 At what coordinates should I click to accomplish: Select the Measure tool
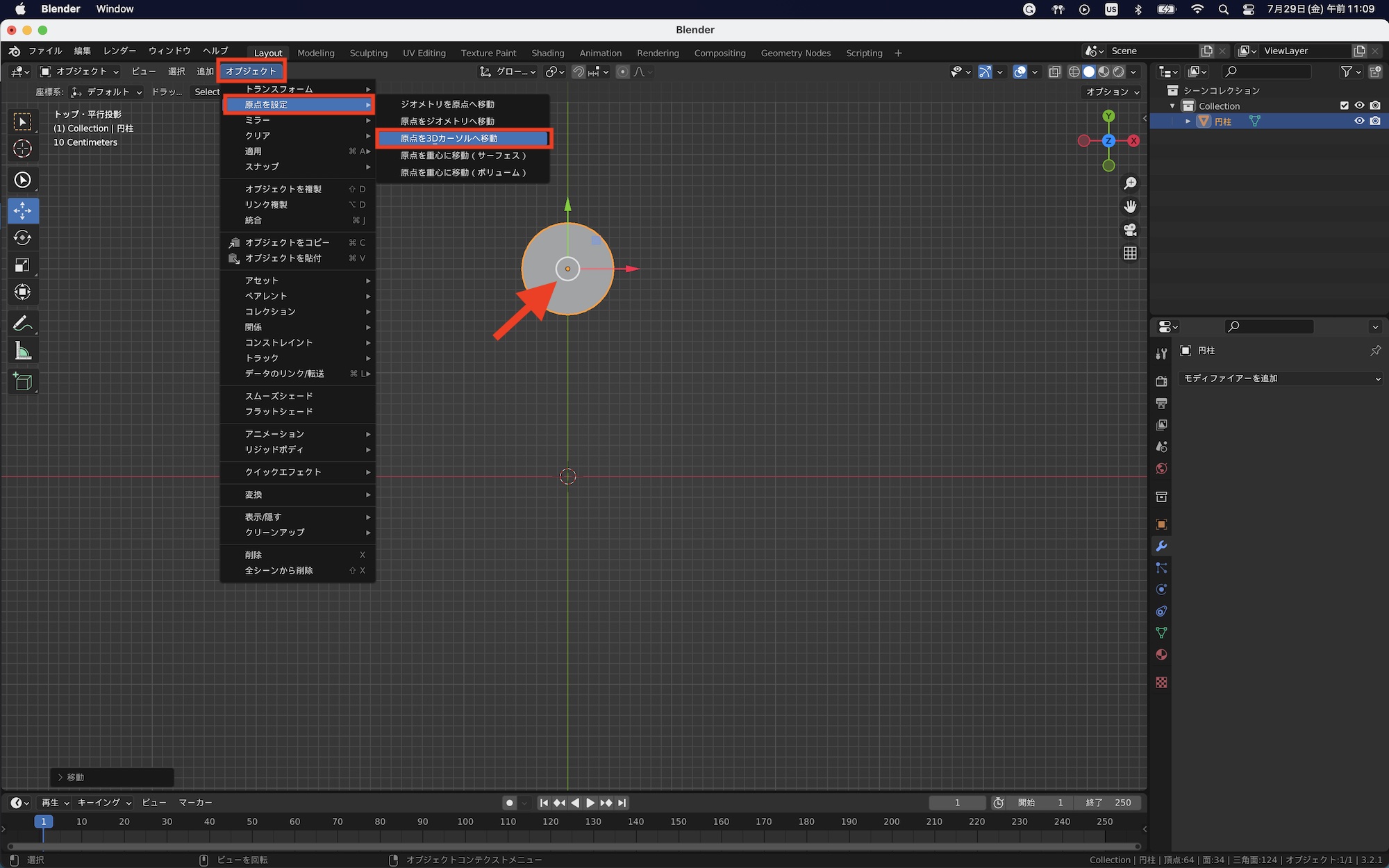[x=22, y=351]
